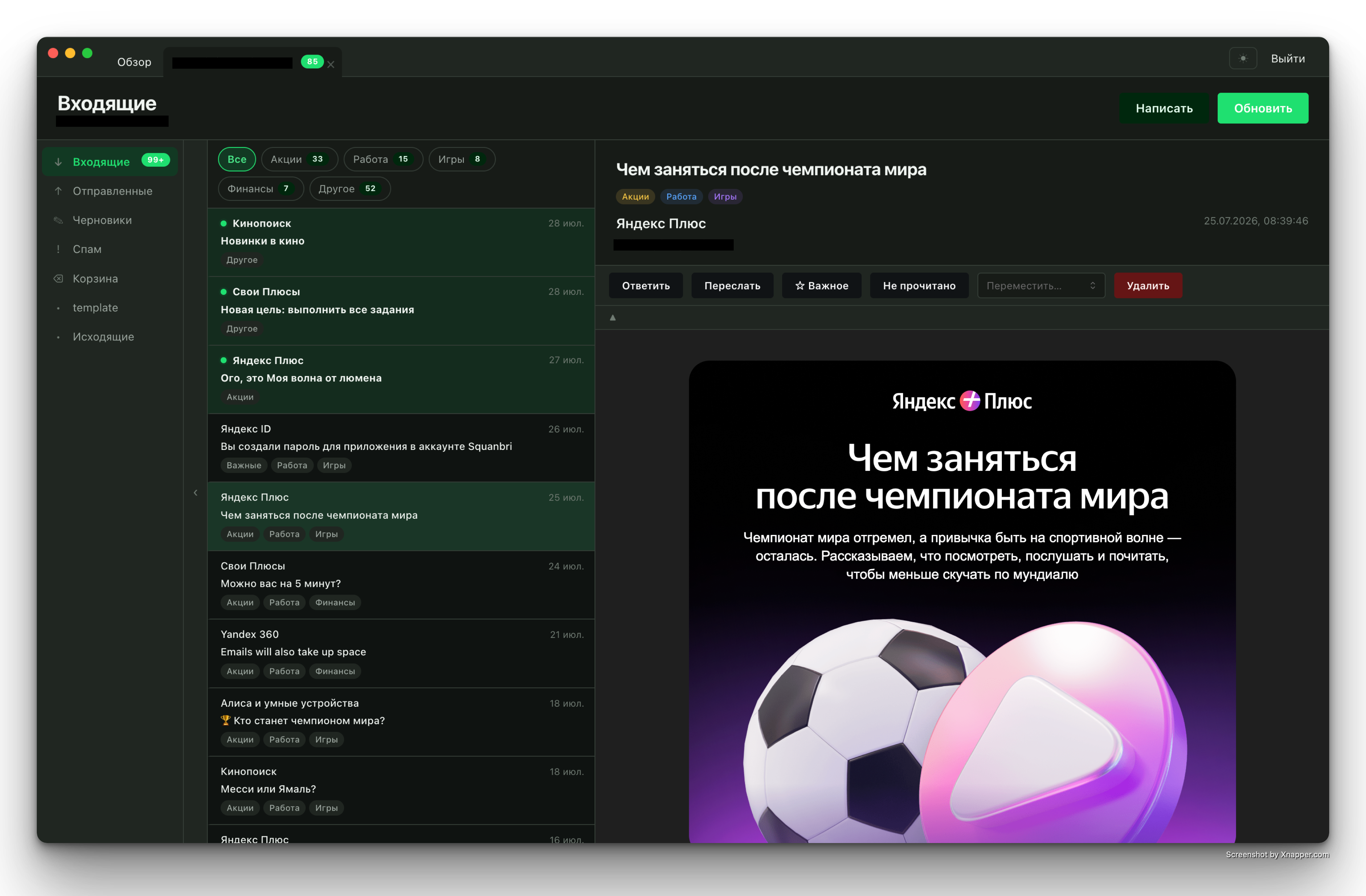The image size is (1366, 896).
Task: Click the Trash icon next to Корзина
Action: 58,279
